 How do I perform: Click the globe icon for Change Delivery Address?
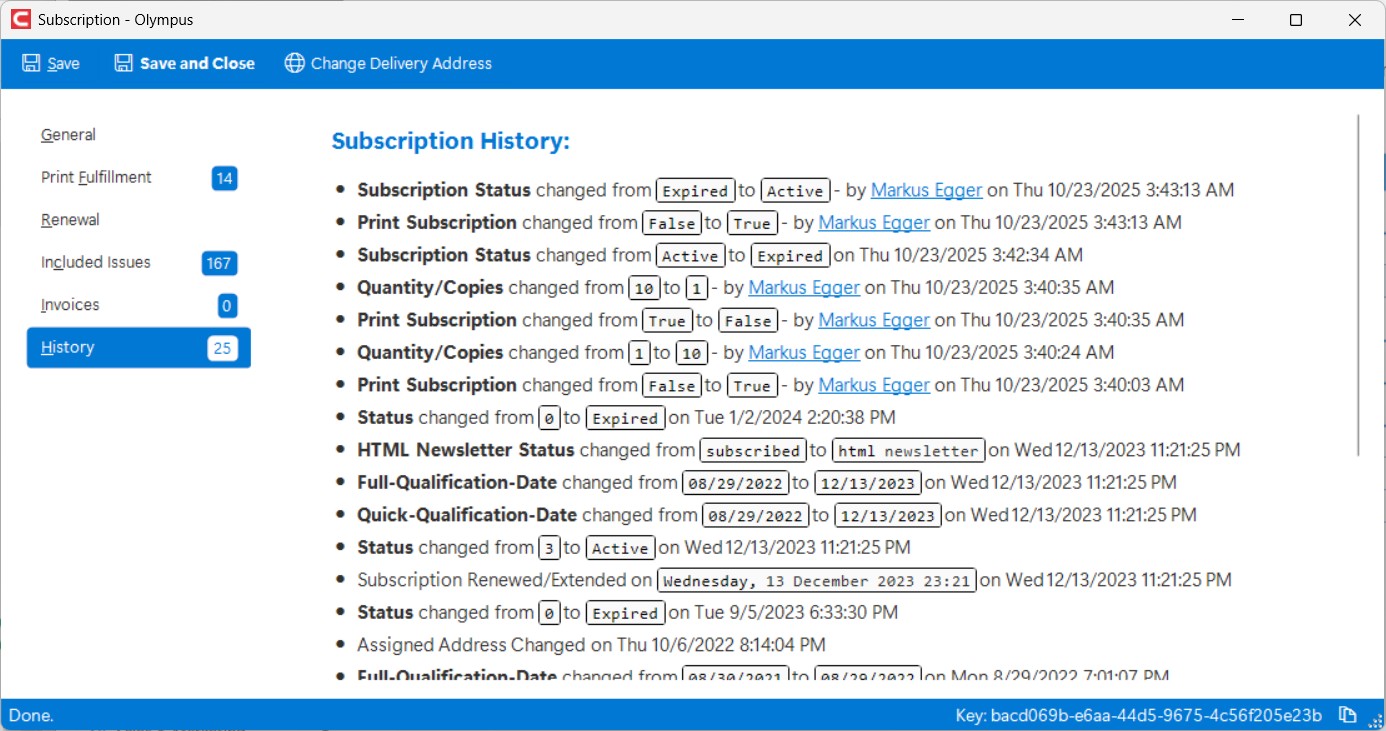(294, 64)
